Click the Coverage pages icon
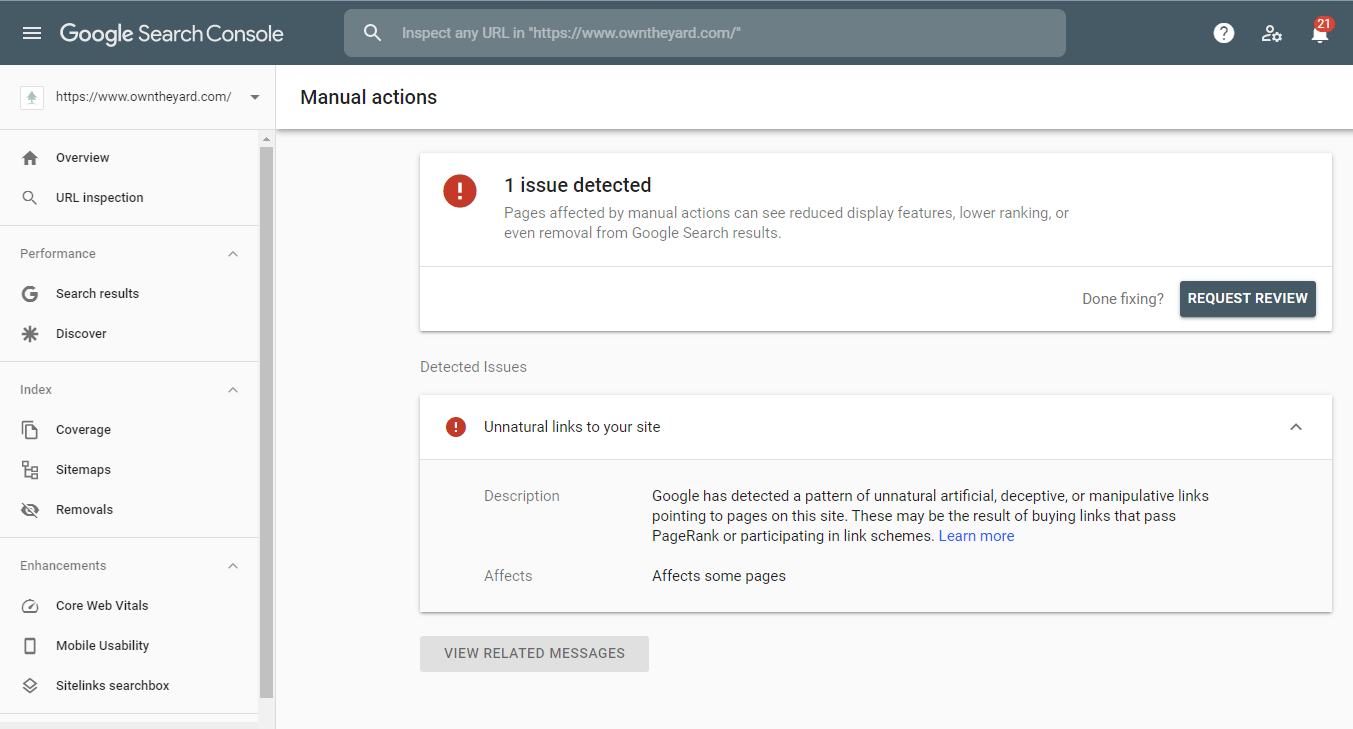 pyautogui.click(x=30, y=430)
